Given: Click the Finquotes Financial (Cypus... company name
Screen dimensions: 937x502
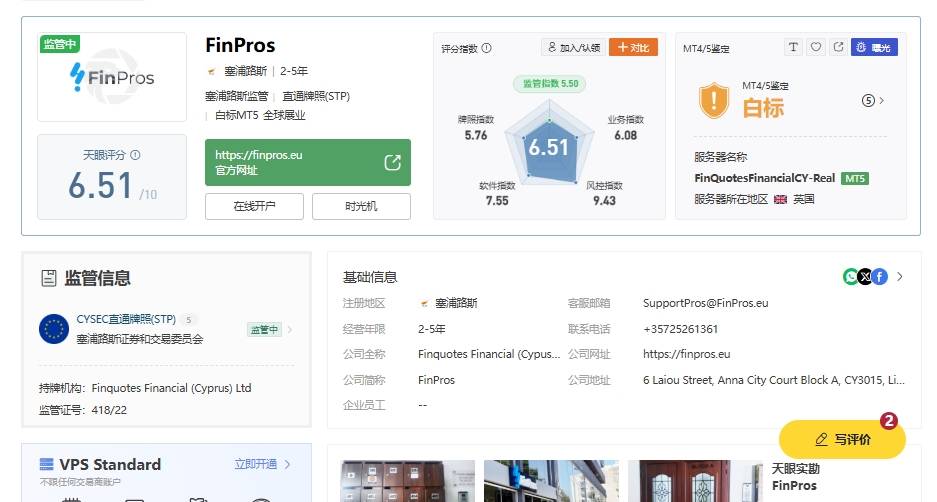Looking at the screenshot, I should click(489, 354).
